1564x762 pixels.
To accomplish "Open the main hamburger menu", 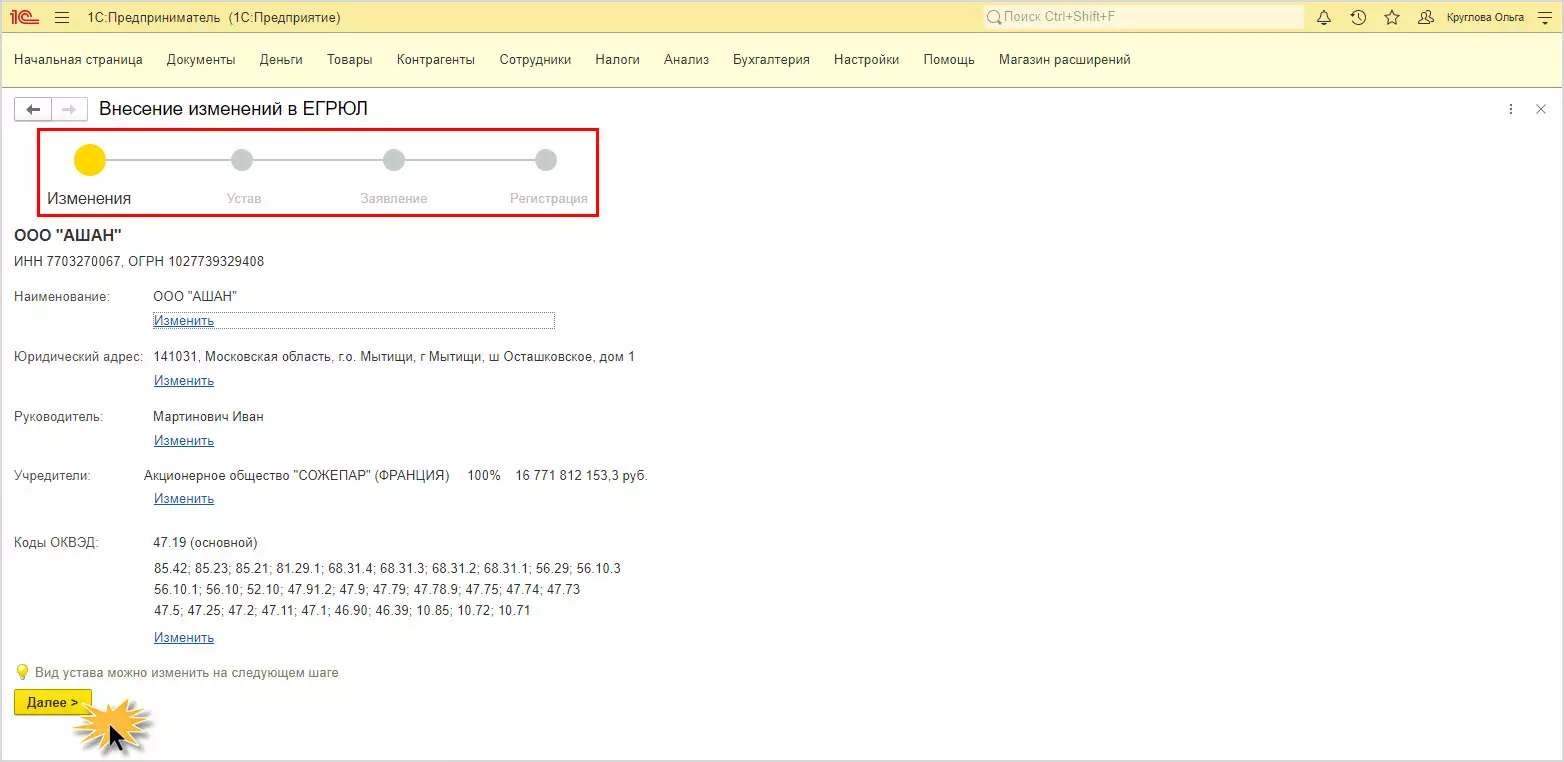I will tap(62, 17).
